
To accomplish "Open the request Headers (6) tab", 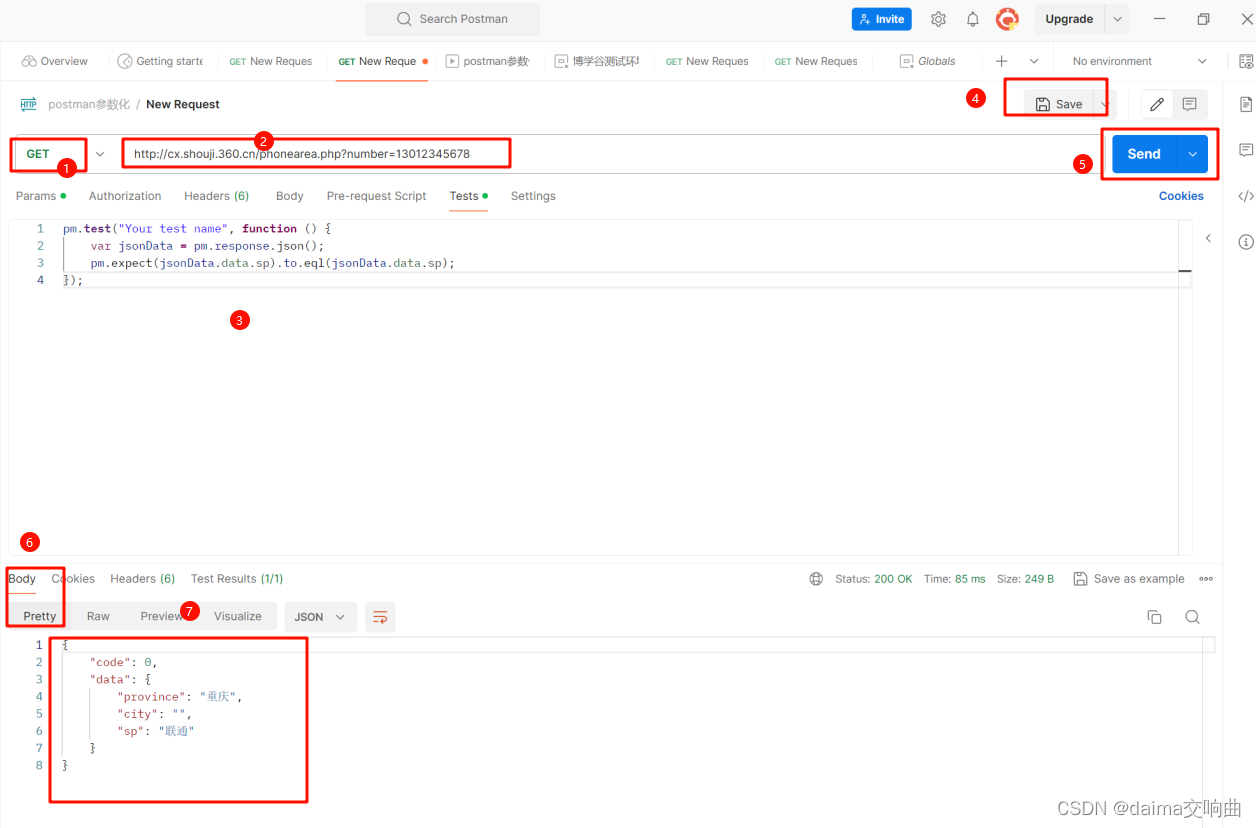I will click(x=216, y=196).
